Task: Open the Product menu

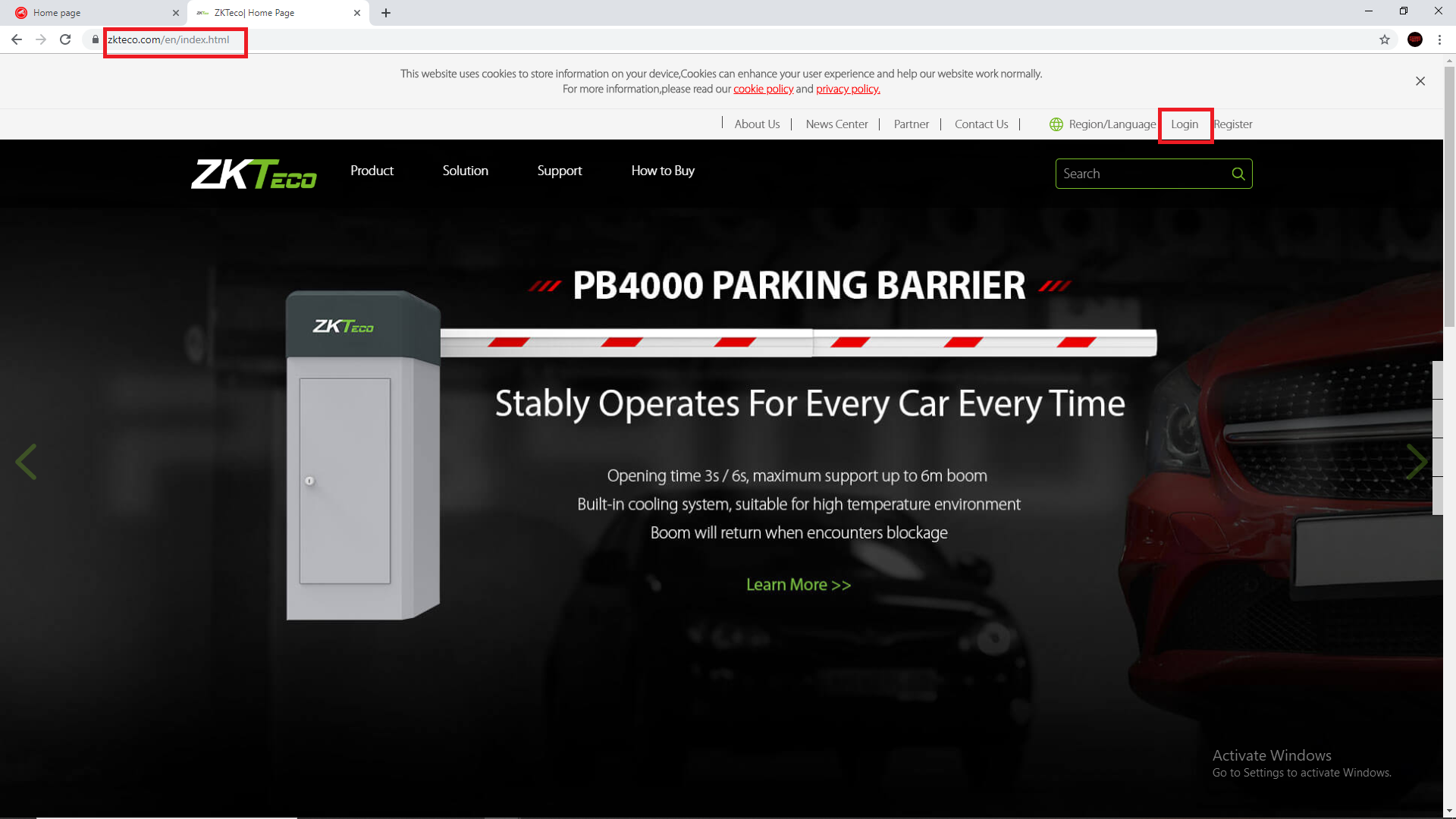Action: click(x=372, y=171)
